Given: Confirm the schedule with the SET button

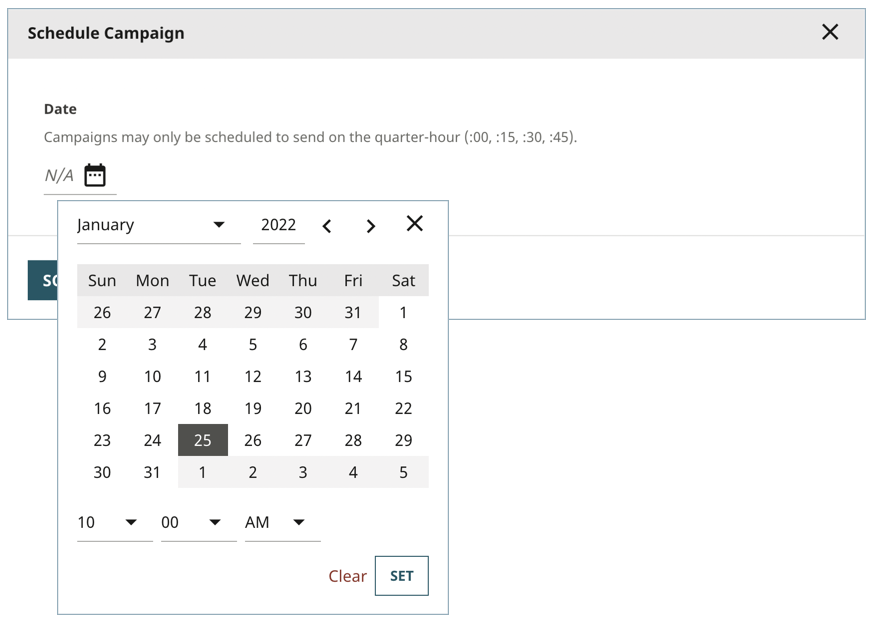Looking at the screenshot, I should (x=401, y=576).
